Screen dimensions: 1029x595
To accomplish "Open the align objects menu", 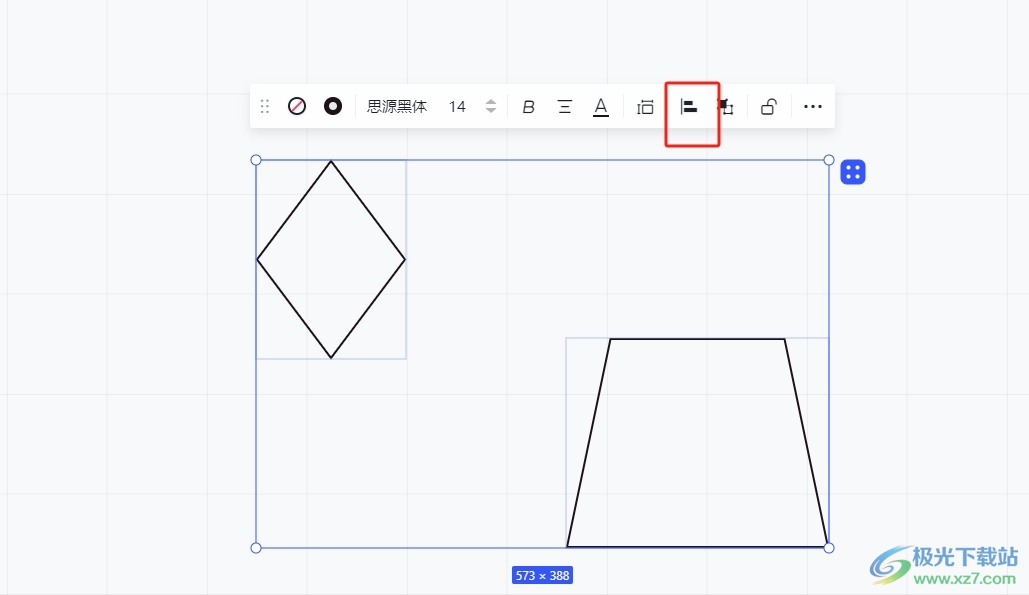I will (688, 106).
